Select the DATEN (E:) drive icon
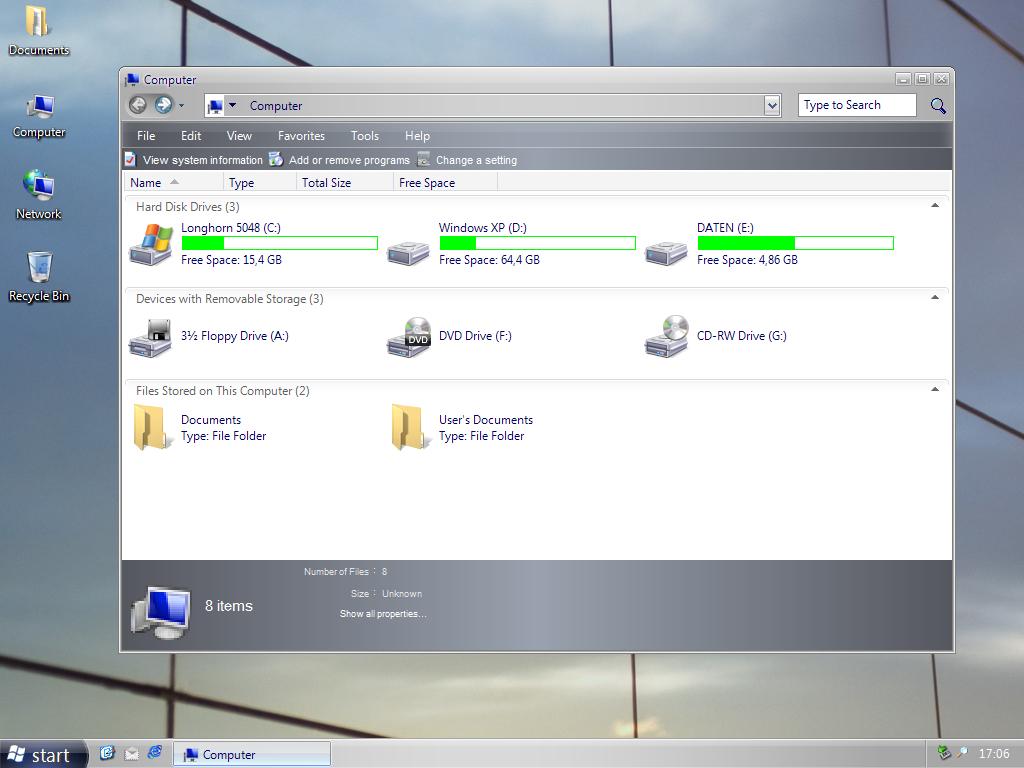1024x768 pixels. (666, 250)
